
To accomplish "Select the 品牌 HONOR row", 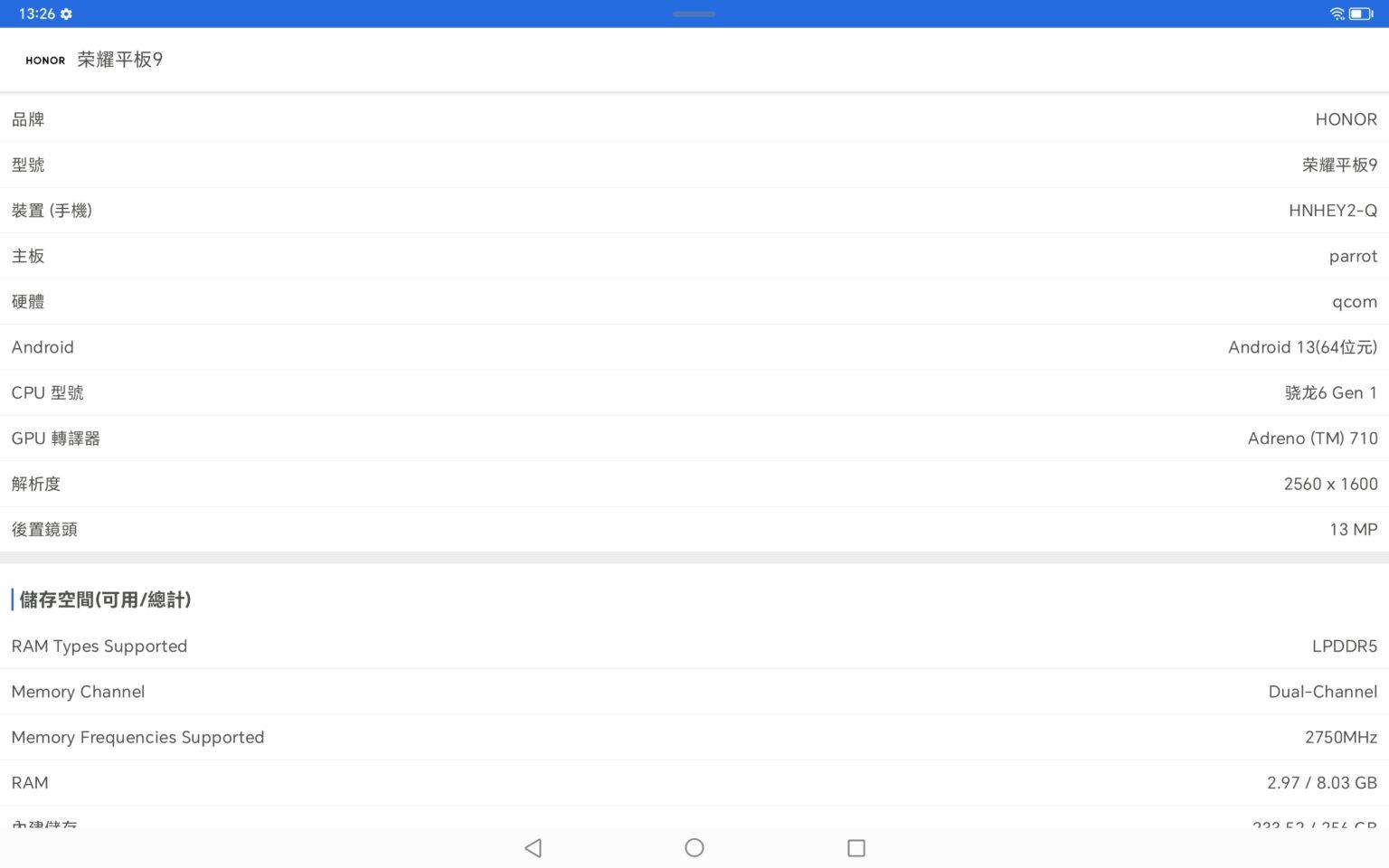I will (694, 119).
